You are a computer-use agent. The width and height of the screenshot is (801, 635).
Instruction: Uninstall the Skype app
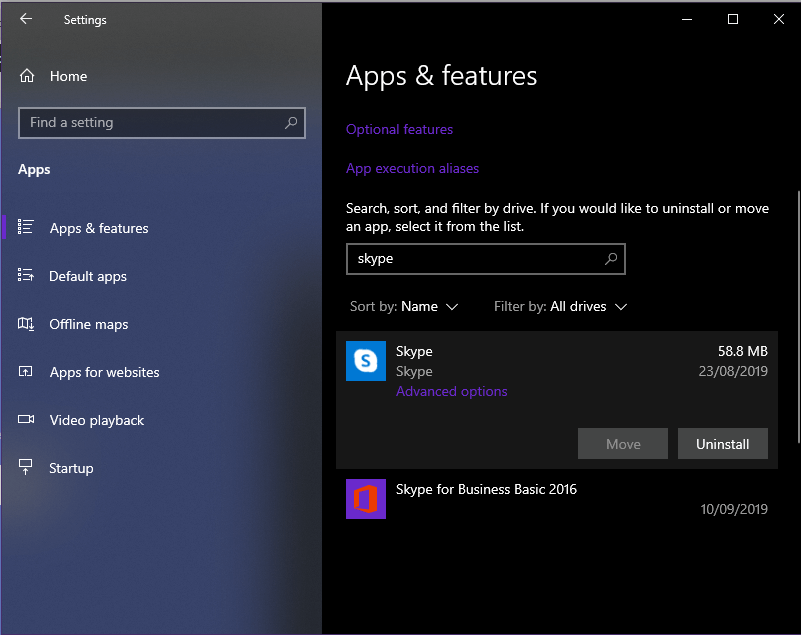point(722,443)
